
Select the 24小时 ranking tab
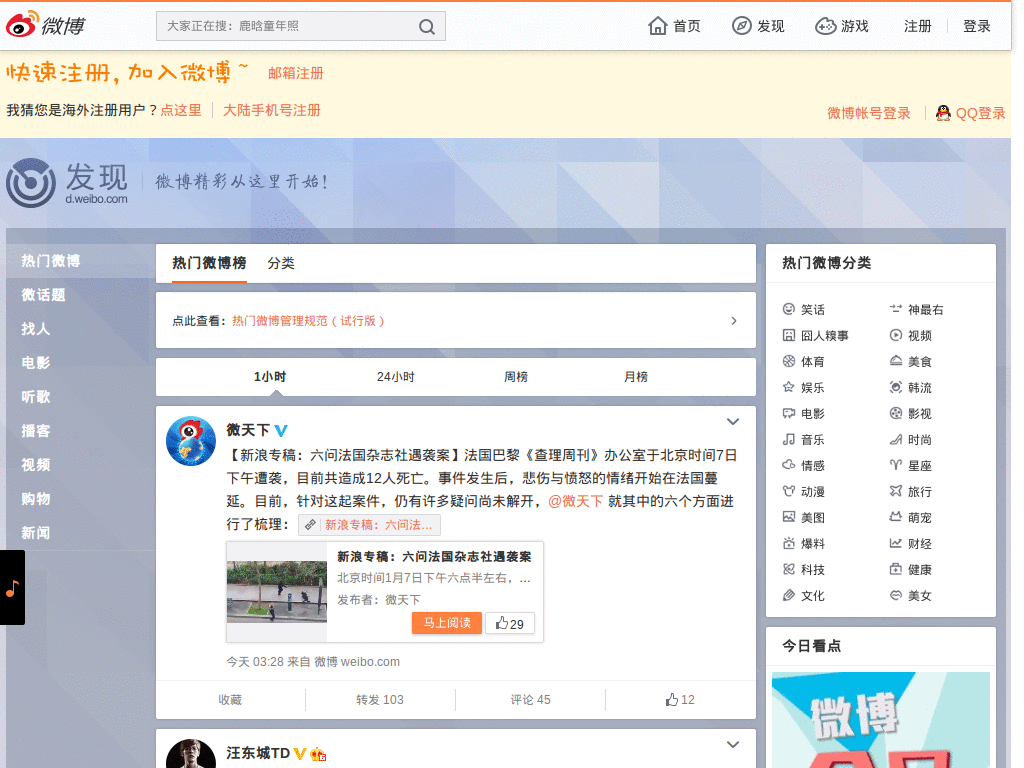pyautogui.click(x=395, y=377)
